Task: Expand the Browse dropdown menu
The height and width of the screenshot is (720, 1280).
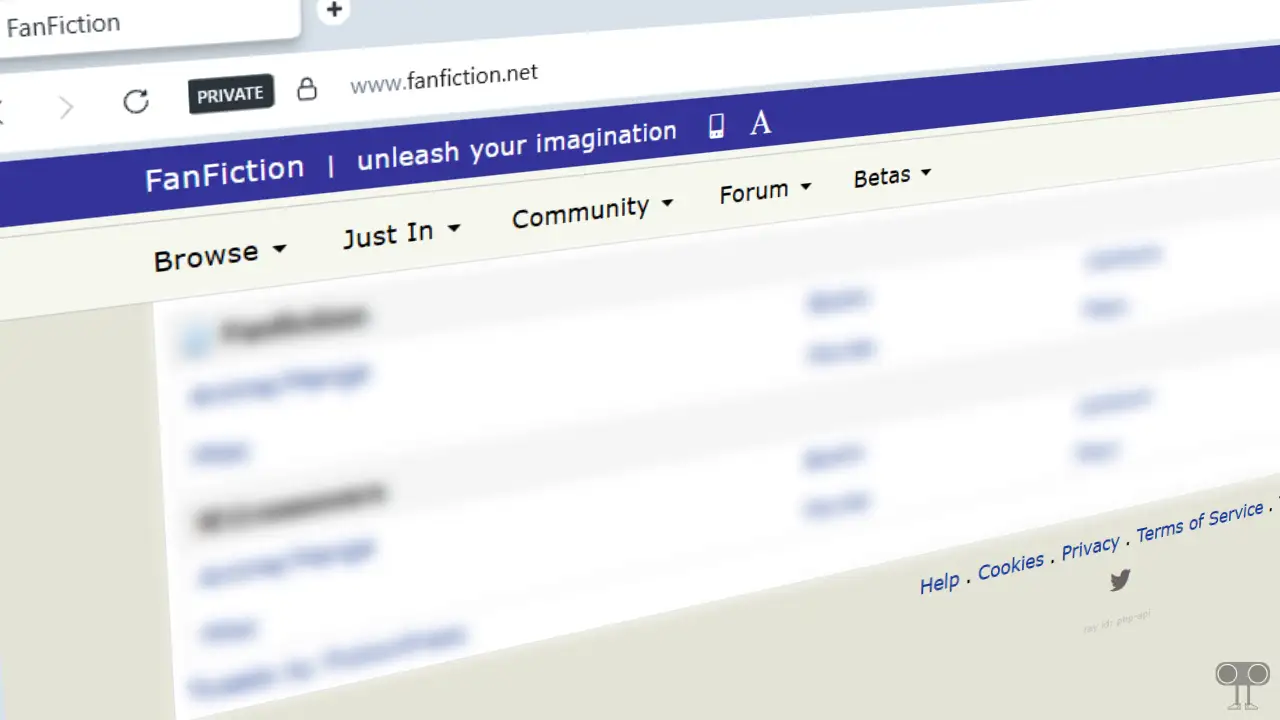Action: [x=220, y=256]
